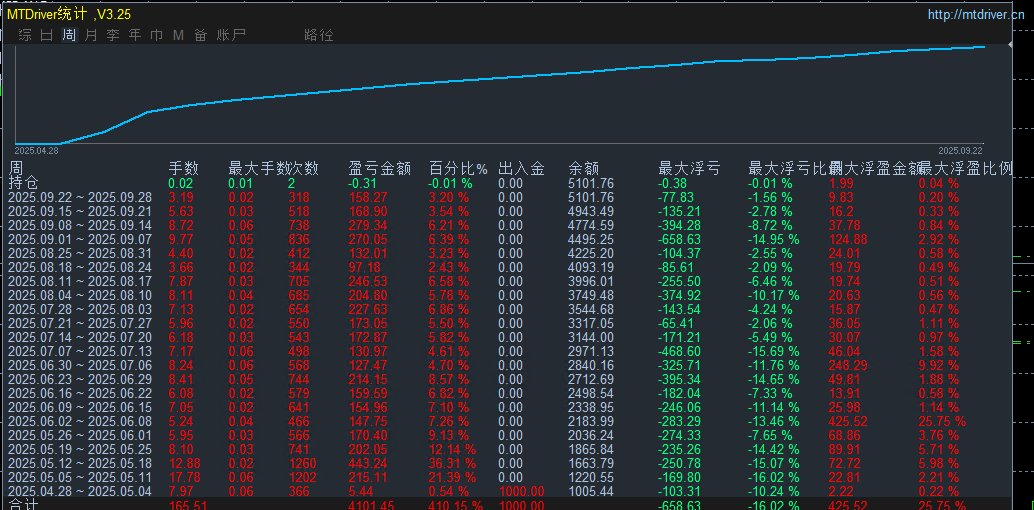Screen dimensions: 1034x510
Task: Select the M tab
Action: pyautogui.click(x=179, y=35)
